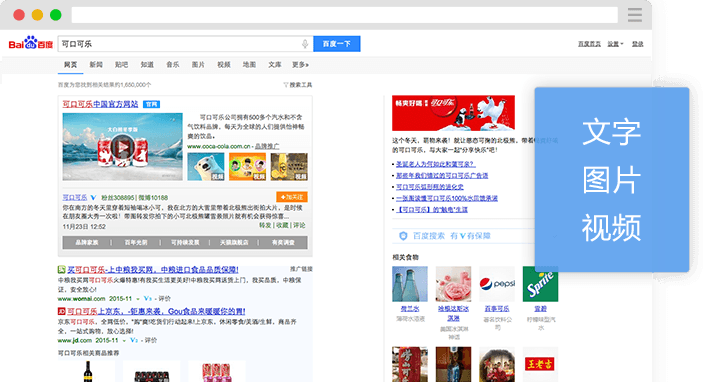Switch to the 音乐 tab

173,65
